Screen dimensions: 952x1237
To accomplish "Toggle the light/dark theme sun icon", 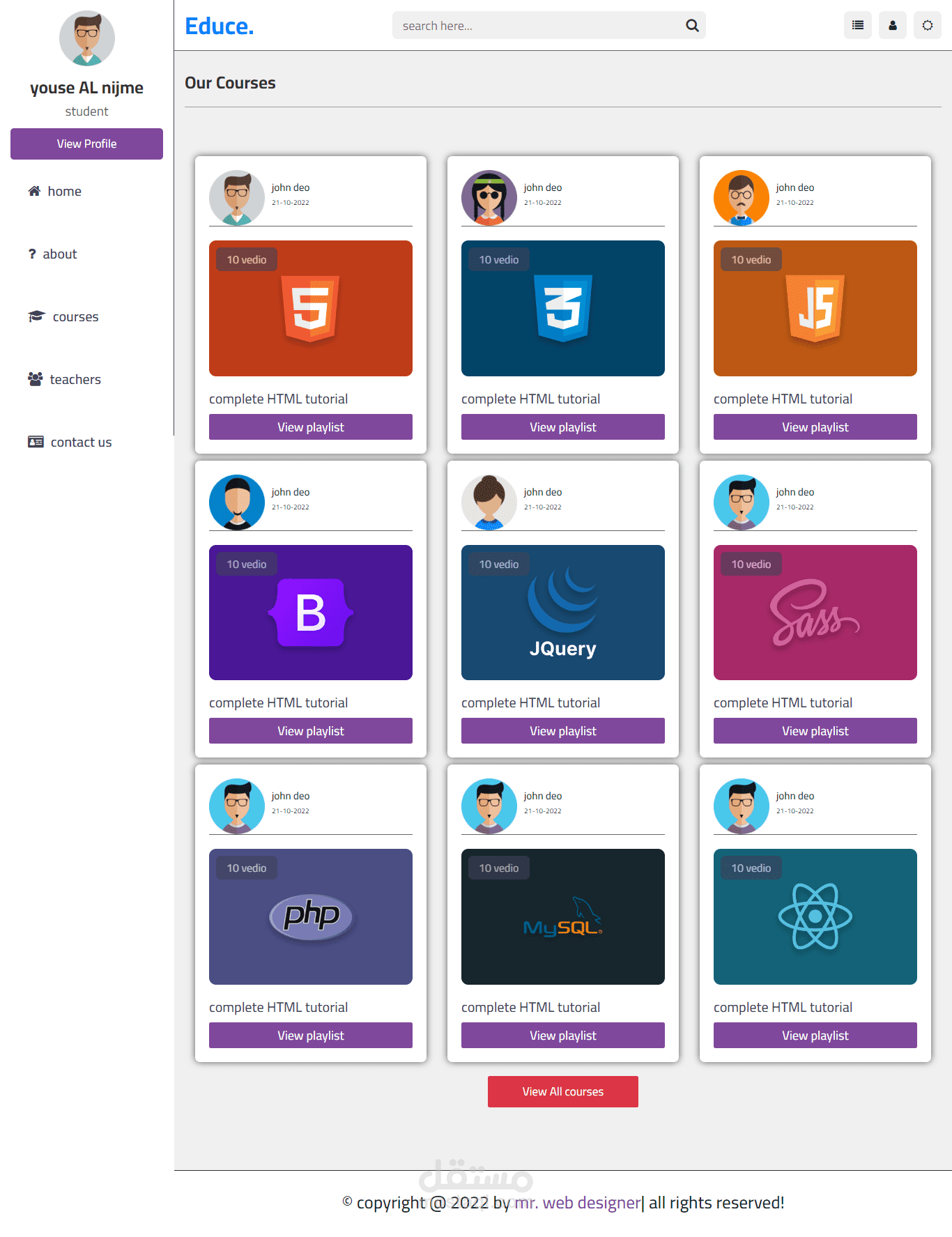I will pos(928,25).
